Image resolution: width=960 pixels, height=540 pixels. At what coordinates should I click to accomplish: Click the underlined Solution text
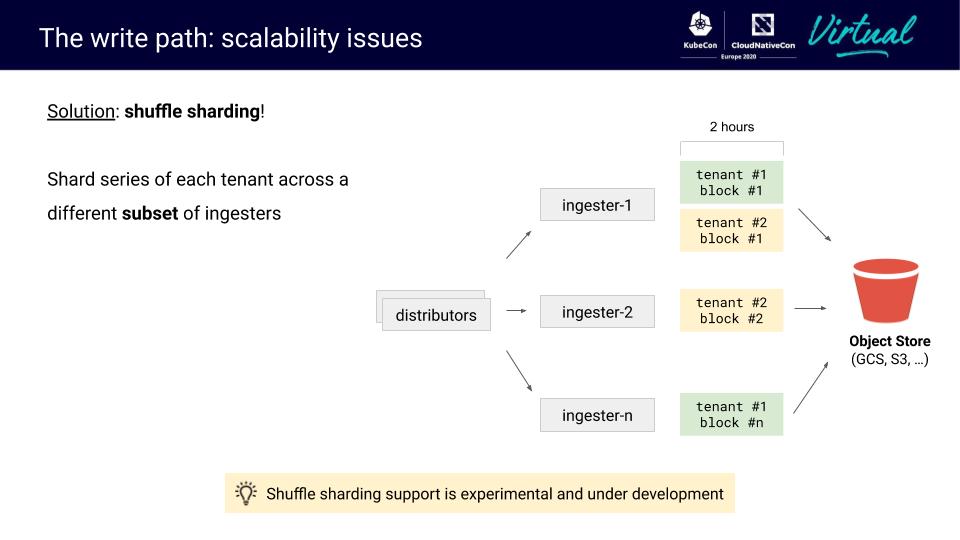point(79,111)
